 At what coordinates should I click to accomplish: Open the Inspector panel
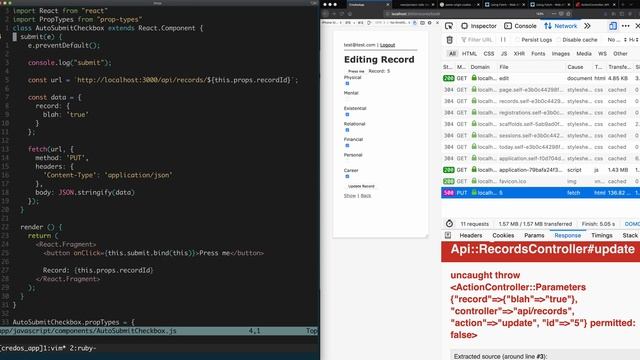click(x=478, y=26)
